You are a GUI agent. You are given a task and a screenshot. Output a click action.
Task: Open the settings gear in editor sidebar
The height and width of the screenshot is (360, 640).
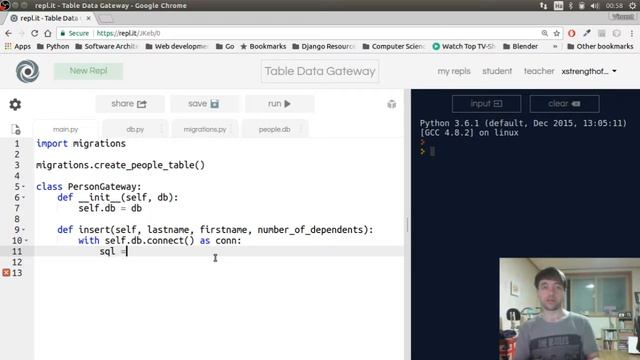click(x=15, y=104)
